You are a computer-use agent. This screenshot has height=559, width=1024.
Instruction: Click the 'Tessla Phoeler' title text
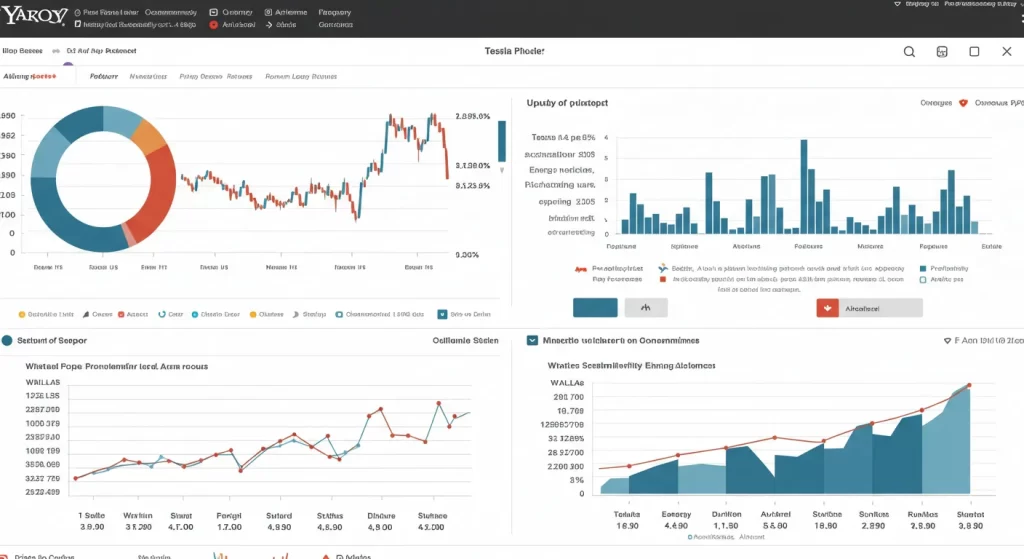coord(515,51)
